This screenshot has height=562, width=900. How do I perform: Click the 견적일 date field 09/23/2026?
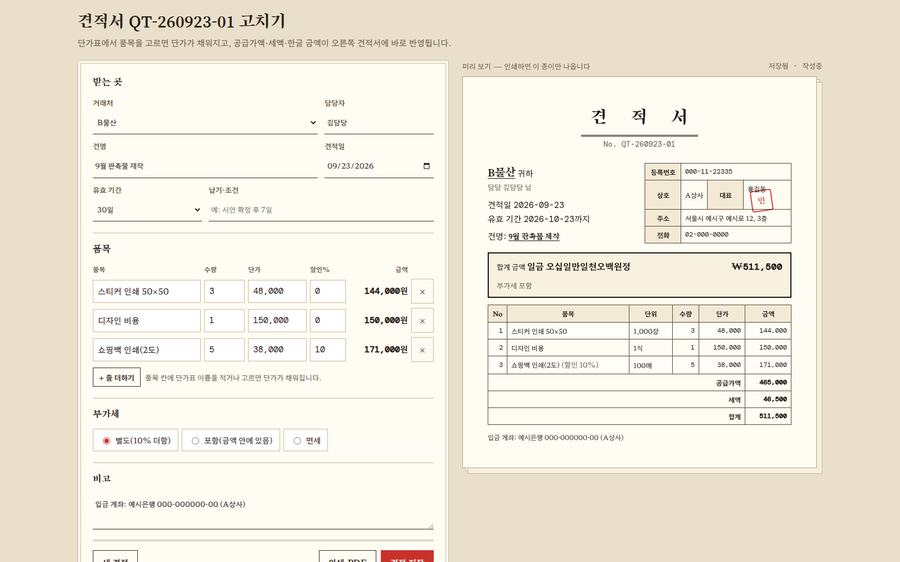(x=379, y=166)
